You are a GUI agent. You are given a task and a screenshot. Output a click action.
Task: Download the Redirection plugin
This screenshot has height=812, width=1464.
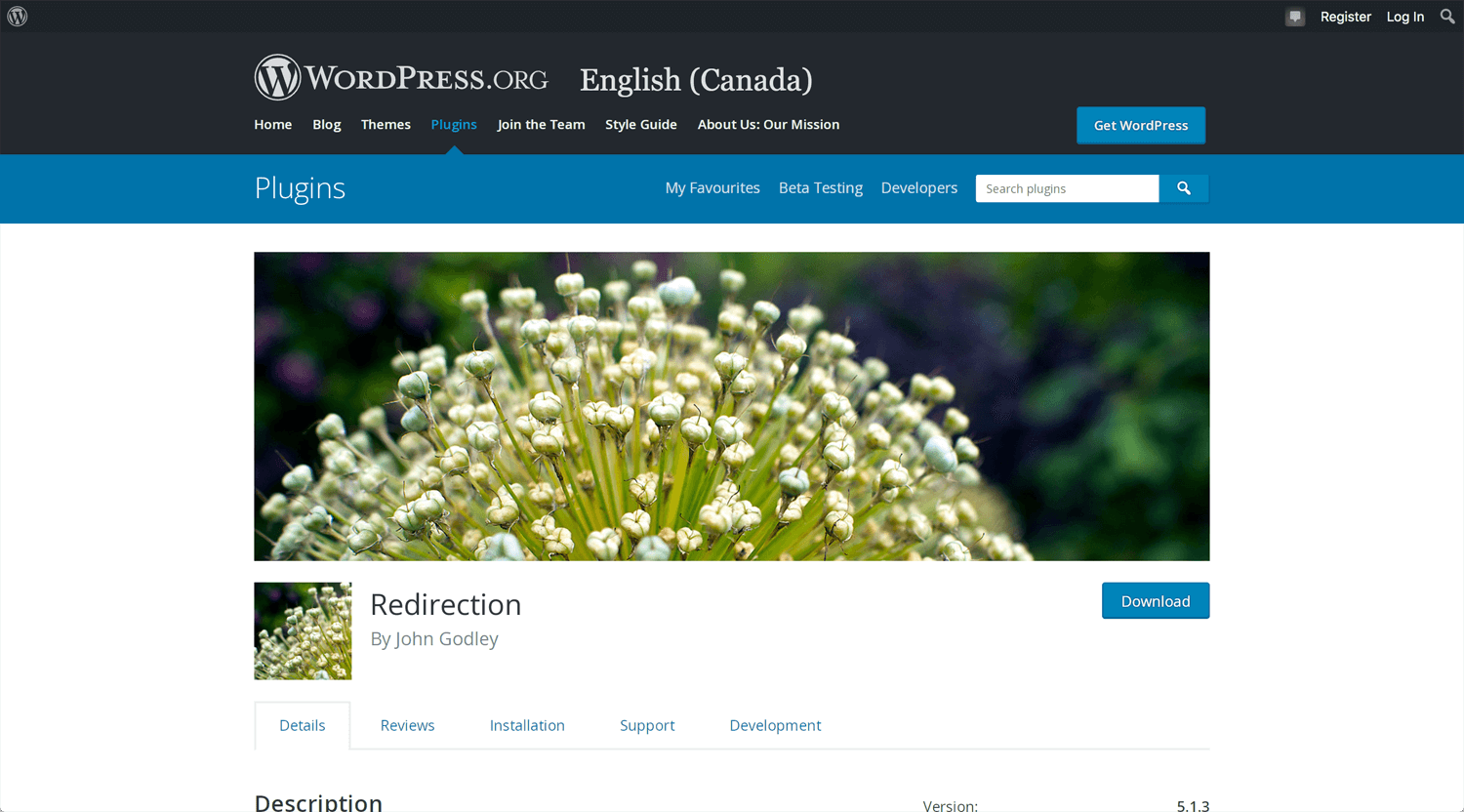1156,601
